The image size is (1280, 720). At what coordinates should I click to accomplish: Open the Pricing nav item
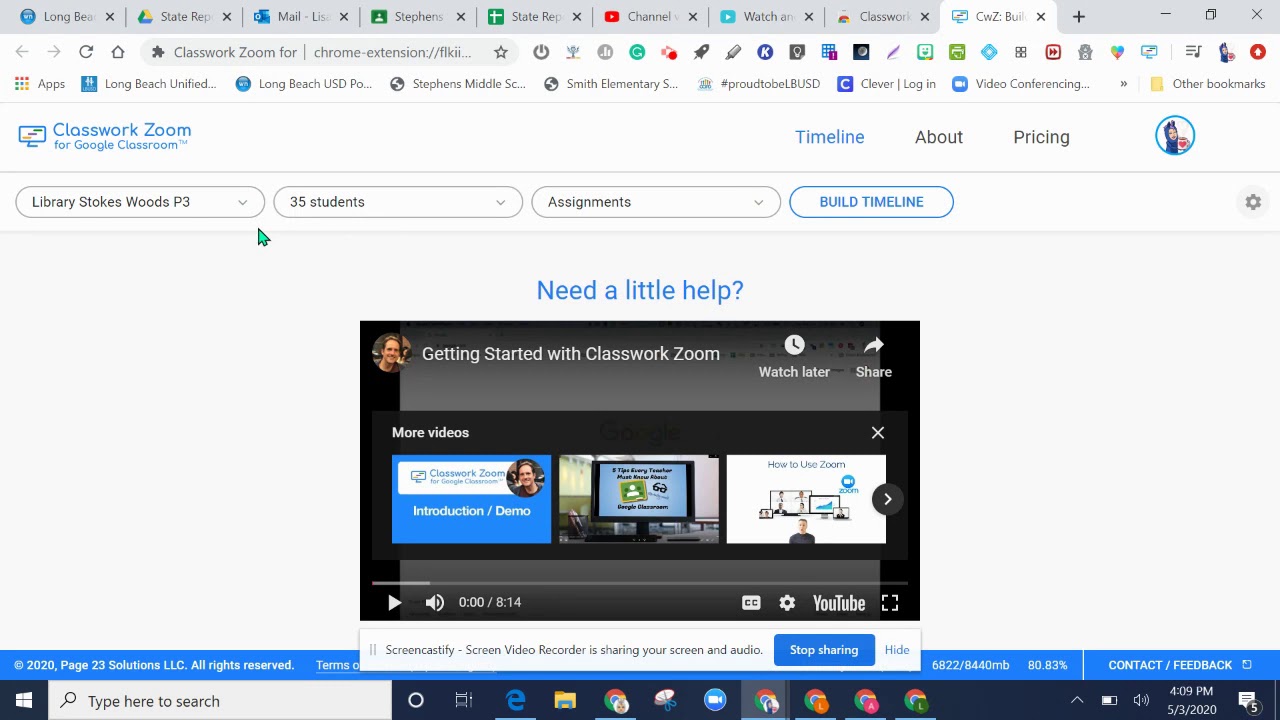(x=1041, y=137)
